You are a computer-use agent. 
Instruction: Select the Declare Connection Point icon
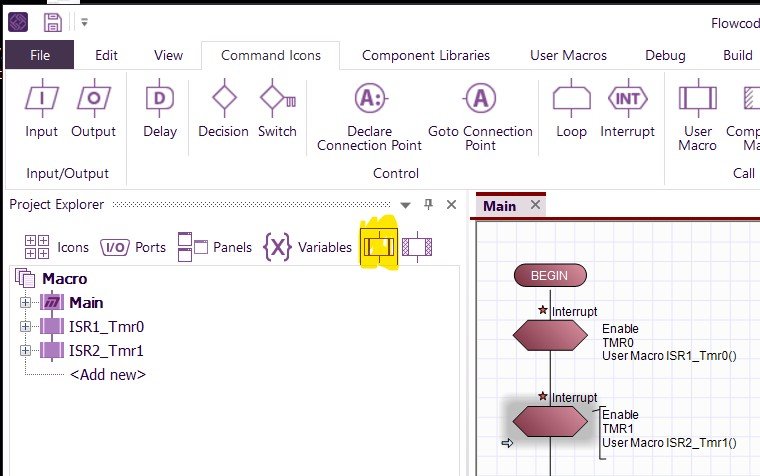pos(369,116)
